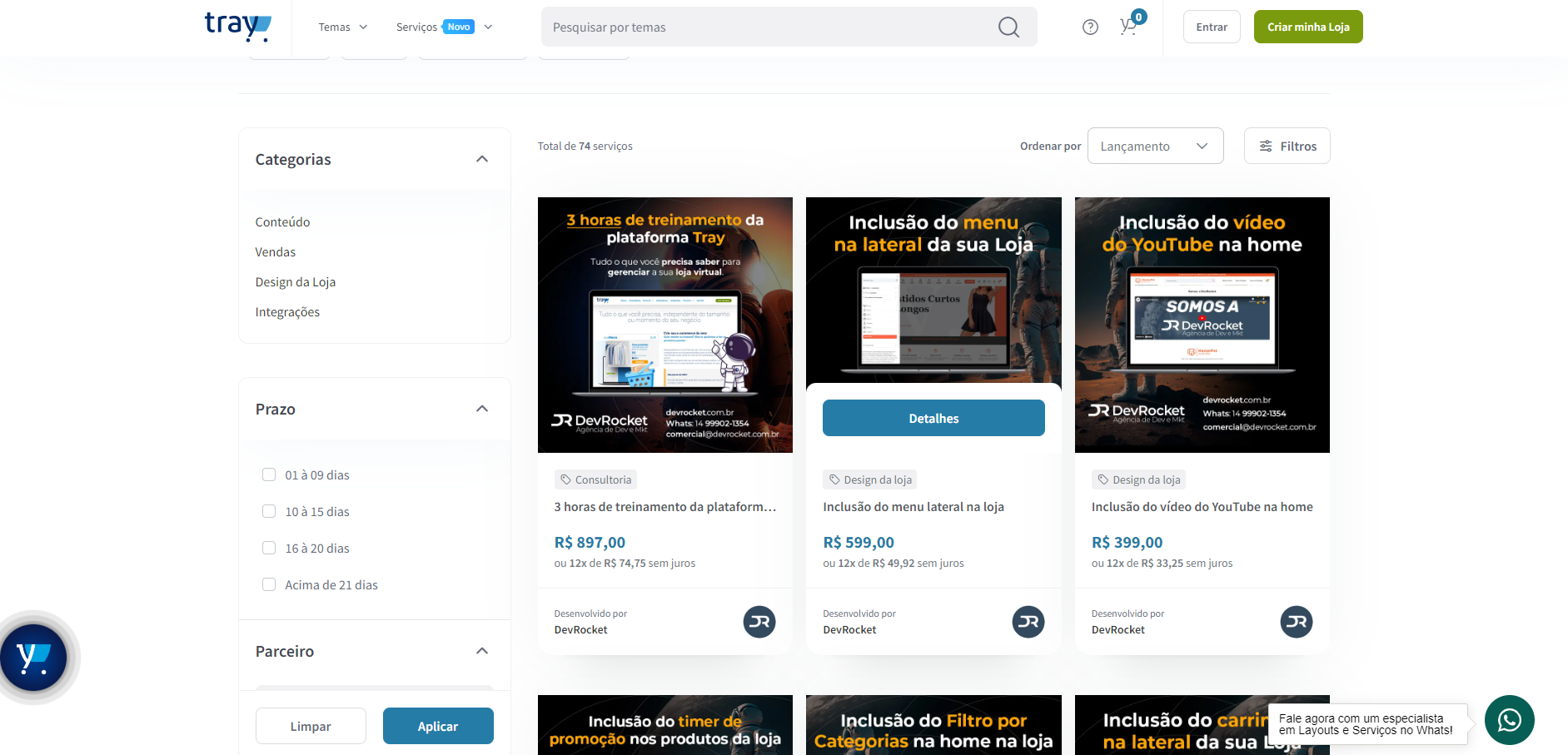Click the Limpar button
The height and width of the screenshot is (755, 1568).
(x=311, y=726)
